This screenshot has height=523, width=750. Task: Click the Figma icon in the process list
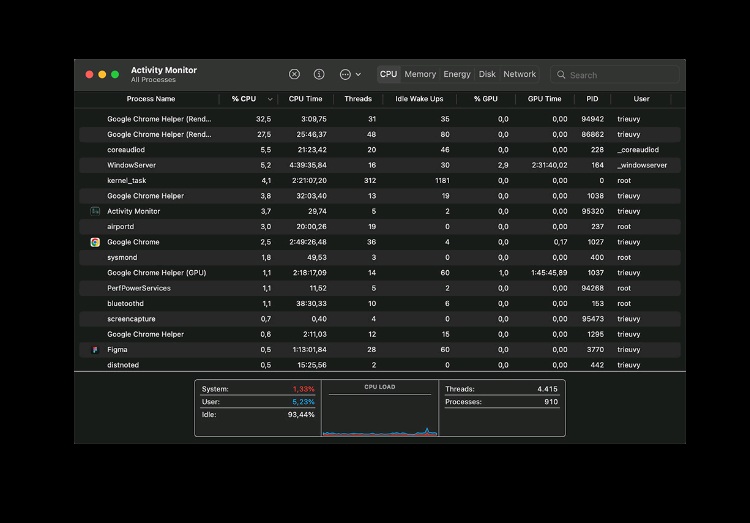tap(95, 350)
